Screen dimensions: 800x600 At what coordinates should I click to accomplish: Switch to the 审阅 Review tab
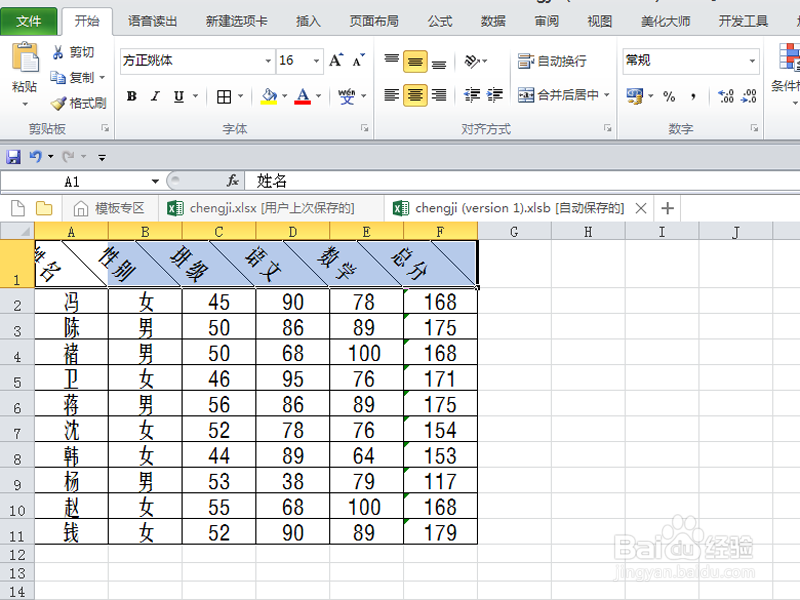546,21
